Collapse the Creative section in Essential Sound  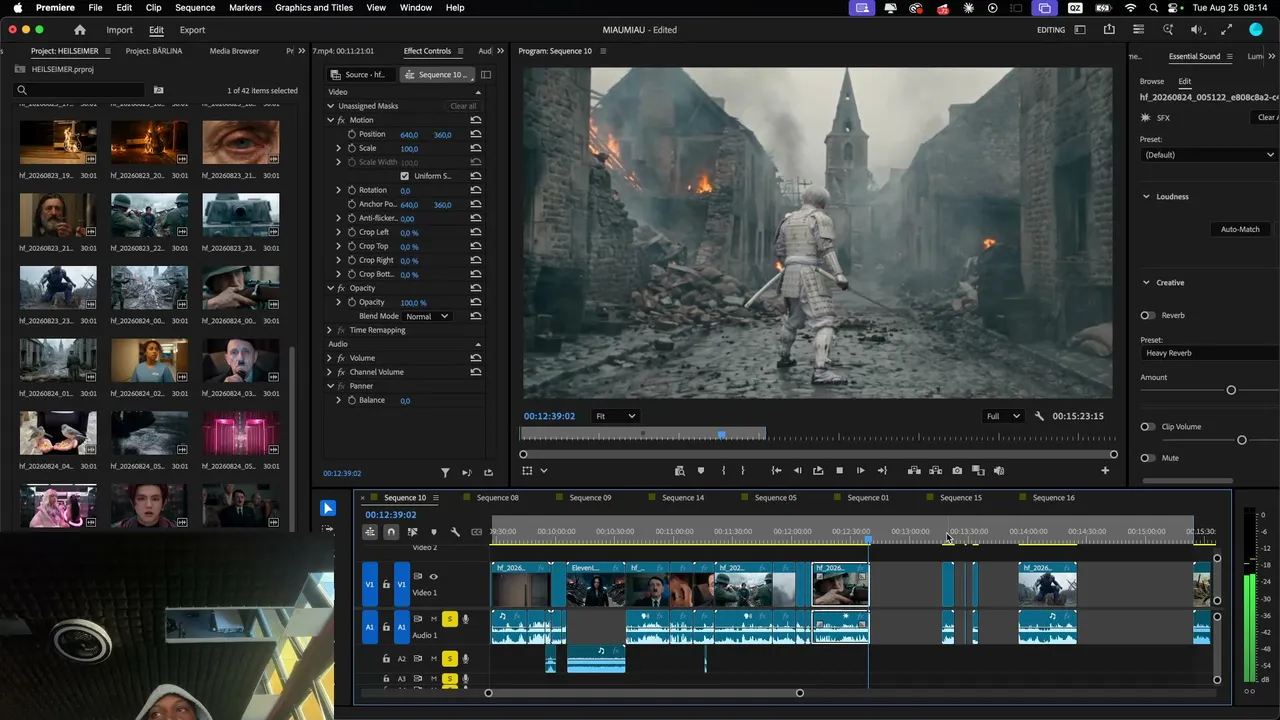[x=1146, y=283]
